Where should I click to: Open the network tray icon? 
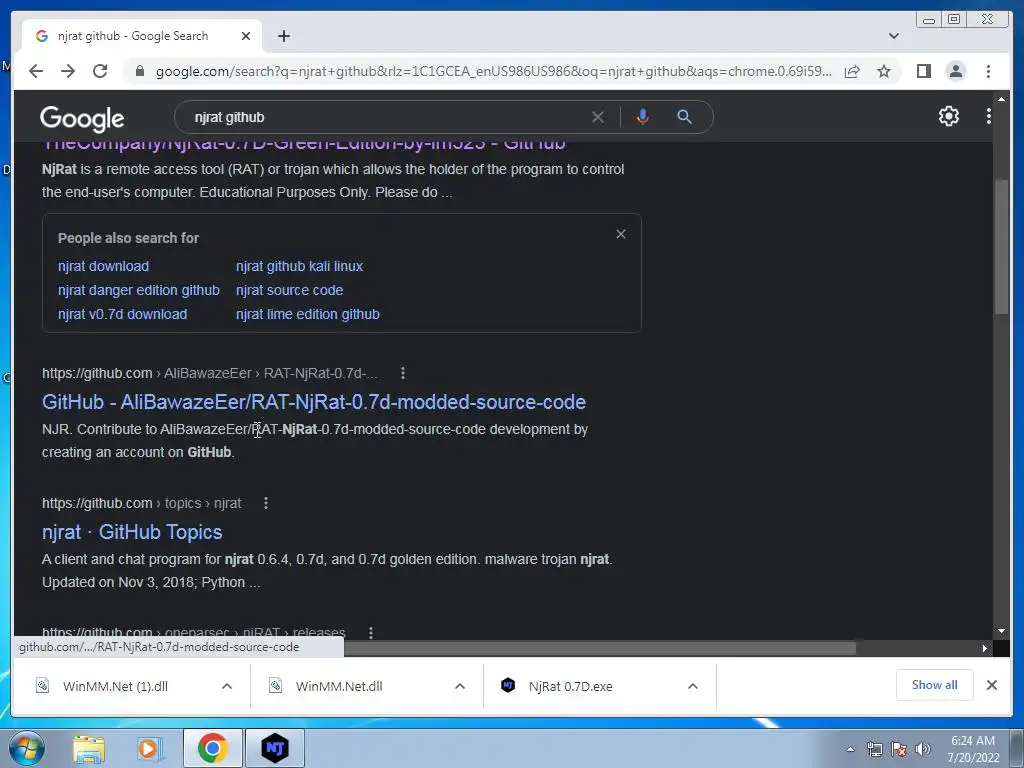(x=874, y=749)
